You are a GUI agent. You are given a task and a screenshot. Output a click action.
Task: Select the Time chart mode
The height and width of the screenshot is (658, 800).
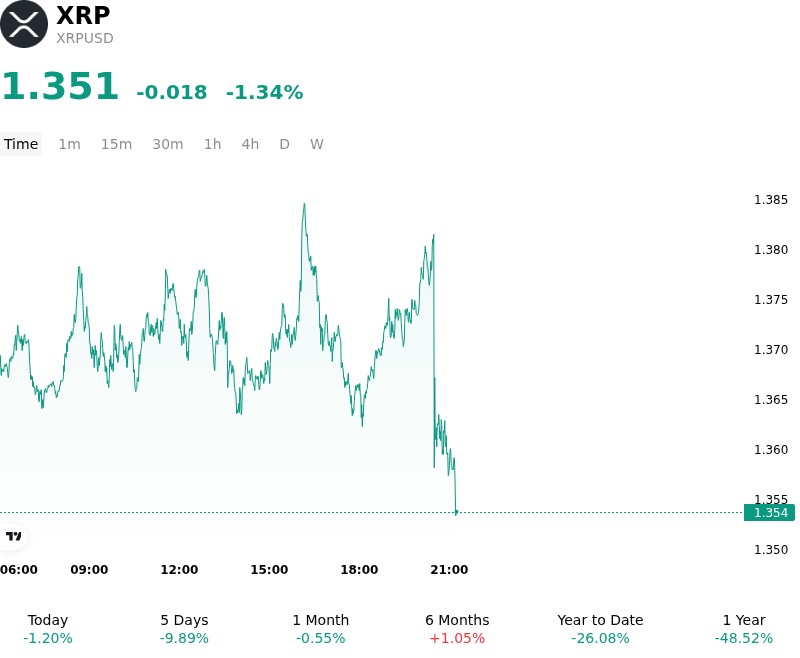coord(21,144)
